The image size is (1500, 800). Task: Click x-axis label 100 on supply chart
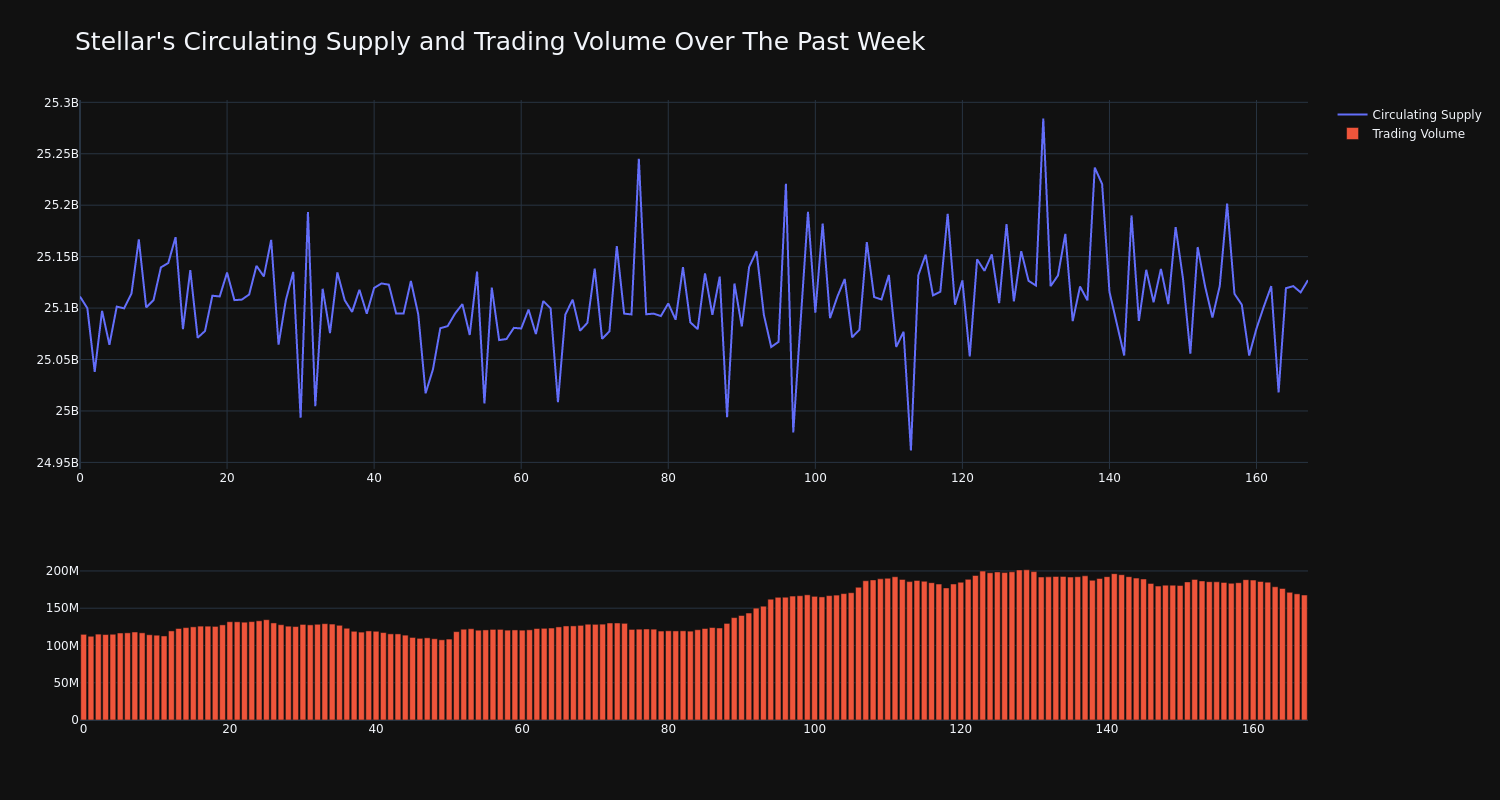[x=815, y=478]
